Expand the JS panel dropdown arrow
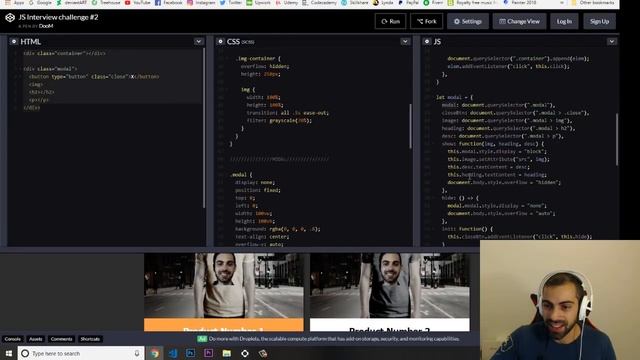The height and width of the screenshot is (360, 640). [611, 42]
